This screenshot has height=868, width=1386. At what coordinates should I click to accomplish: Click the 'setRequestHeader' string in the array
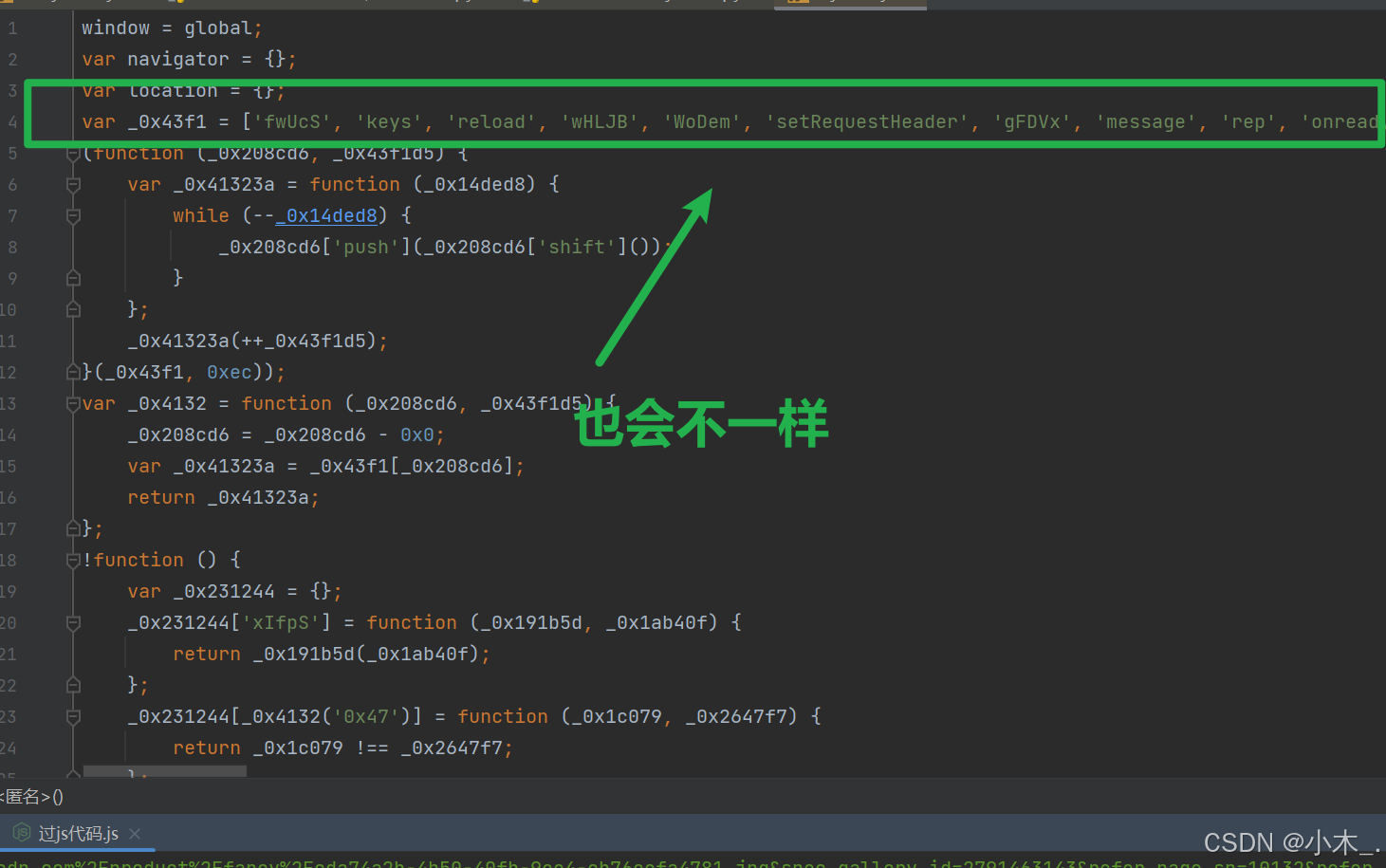pyautogui.click(x=867, y=122)
